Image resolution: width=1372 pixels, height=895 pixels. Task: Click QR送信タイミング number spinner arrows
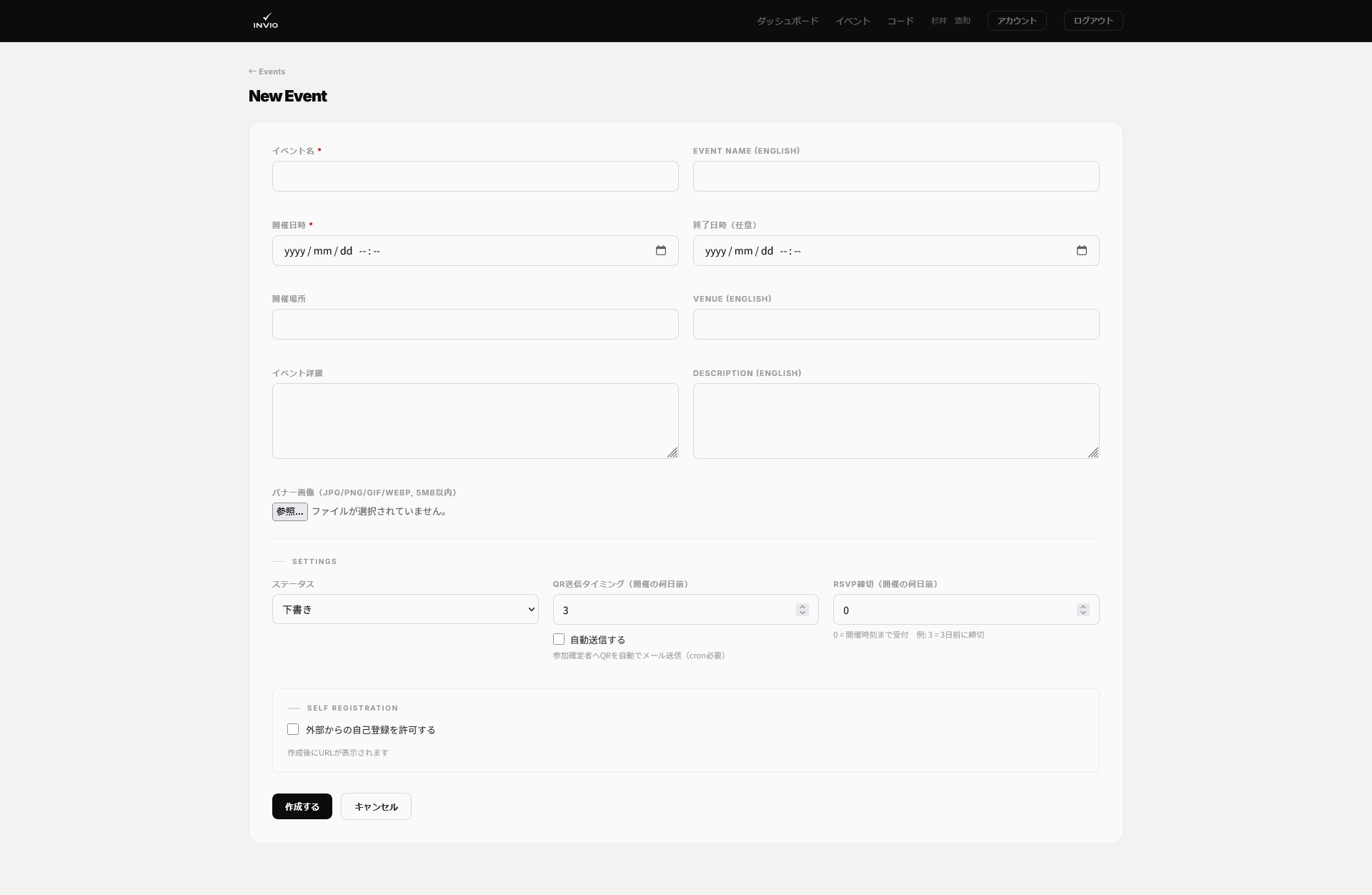pos(802,610)
